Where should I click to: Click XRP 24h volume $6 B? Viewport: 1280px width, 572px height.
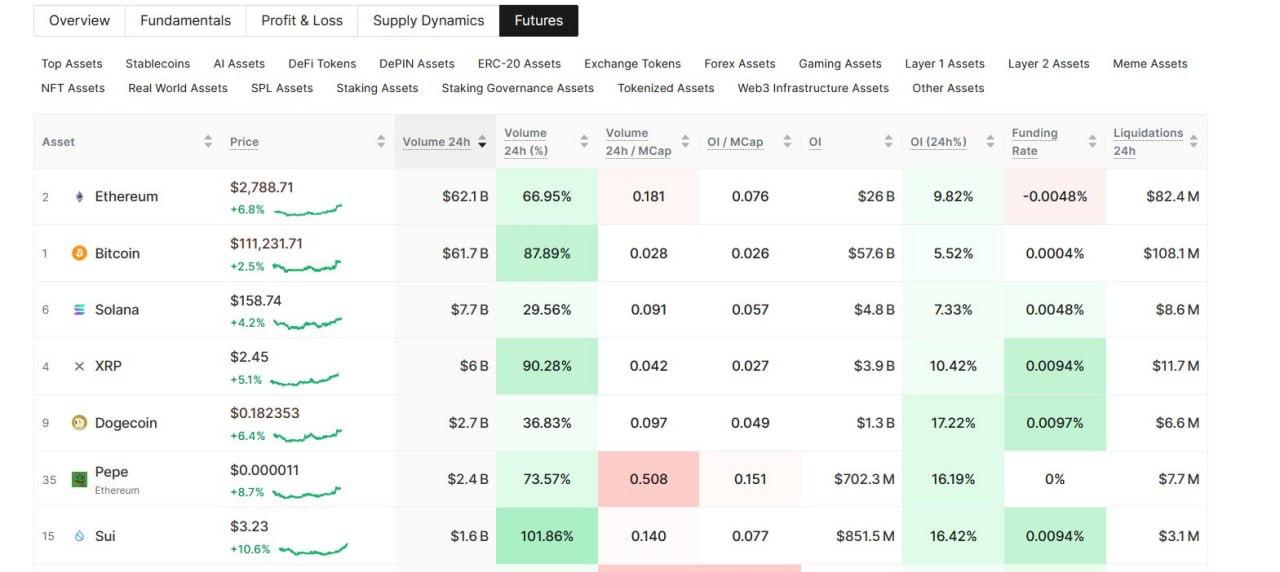pos(474,366)
